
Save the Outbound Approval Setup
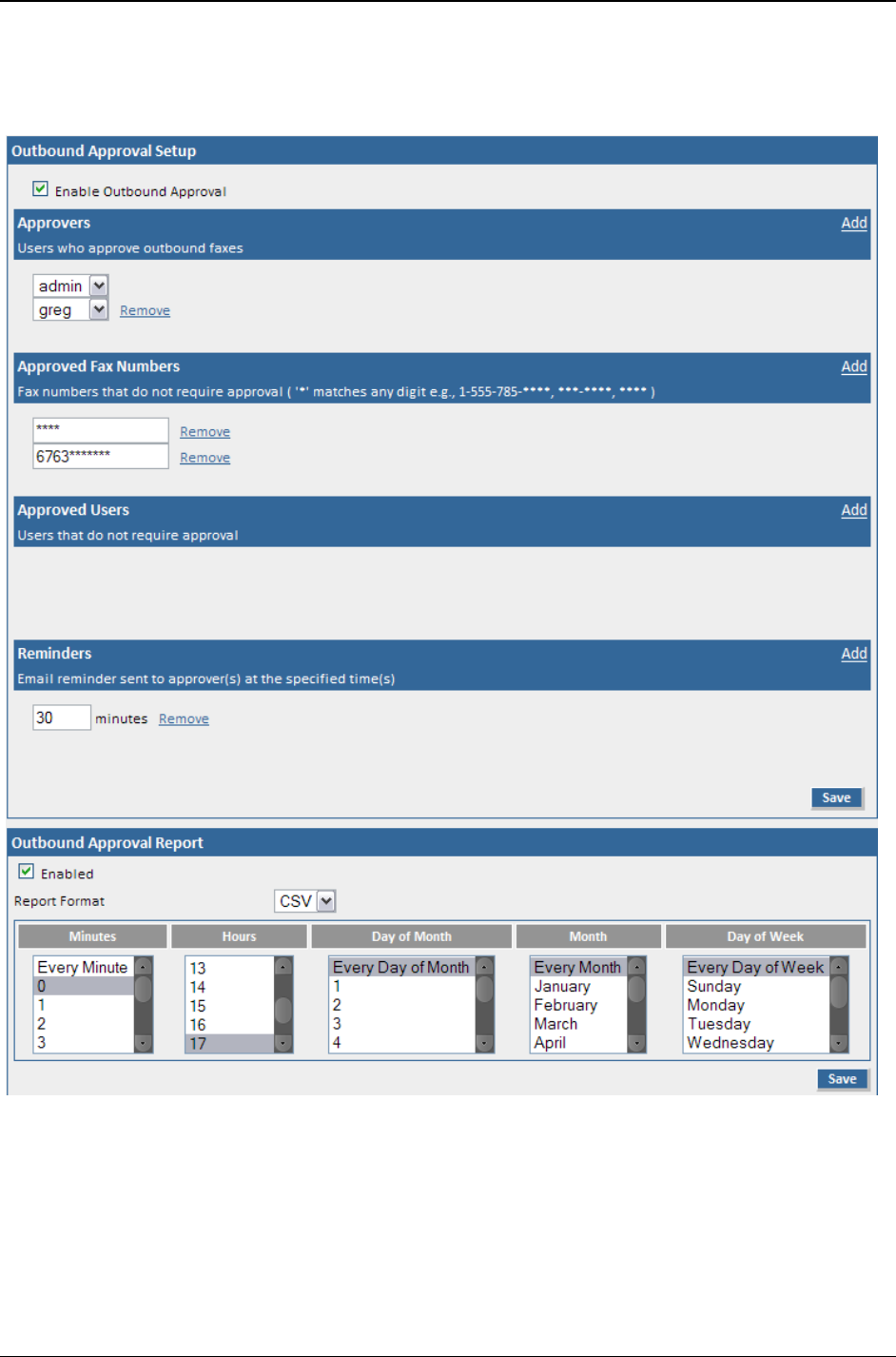(x=836, y=798)
